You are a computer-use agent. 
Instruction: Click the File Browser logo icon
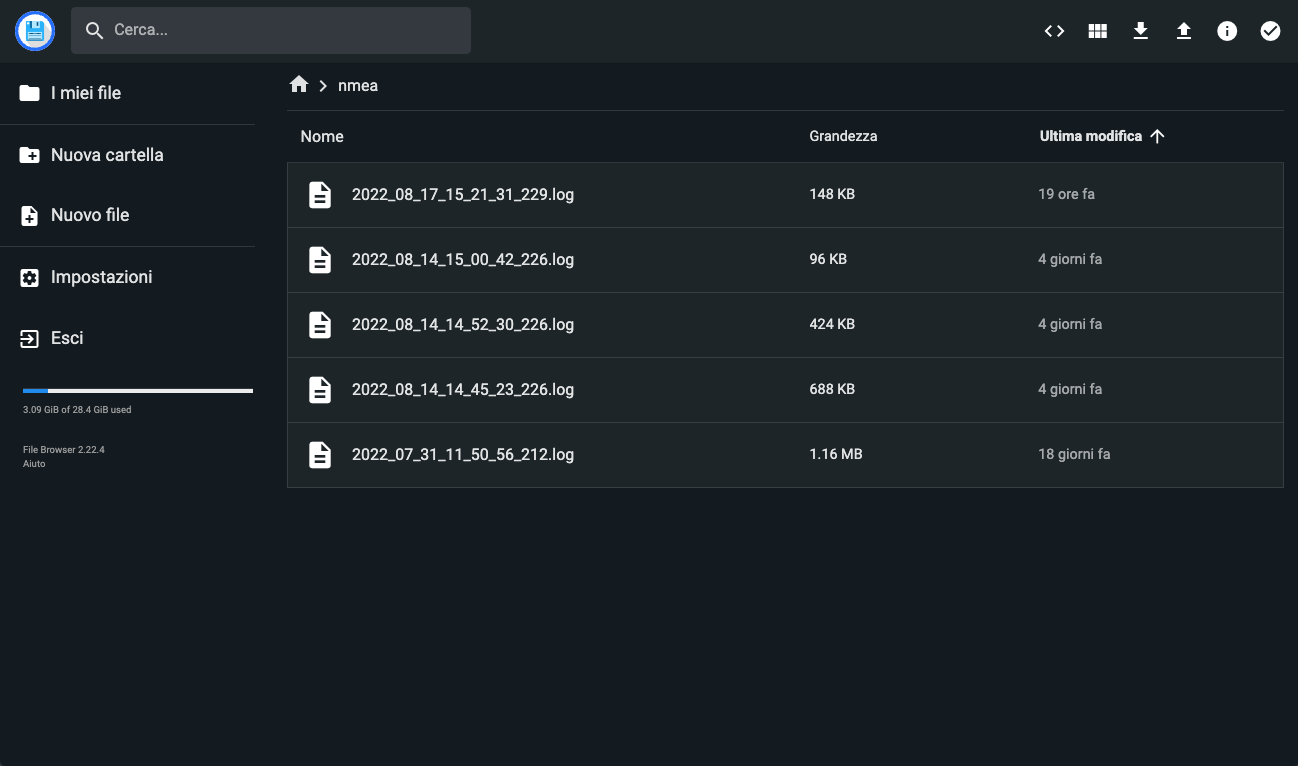[35, 31]
